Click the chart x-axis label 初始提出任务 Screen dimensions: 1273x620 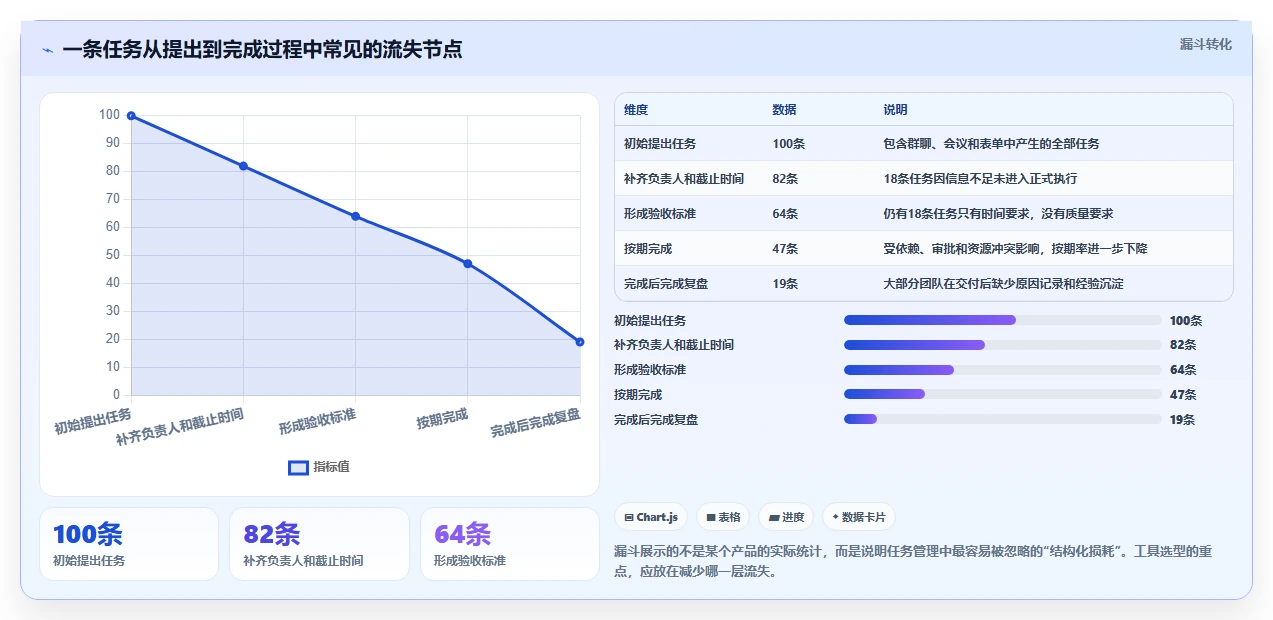pyautogui.click(x=93, y=420)
